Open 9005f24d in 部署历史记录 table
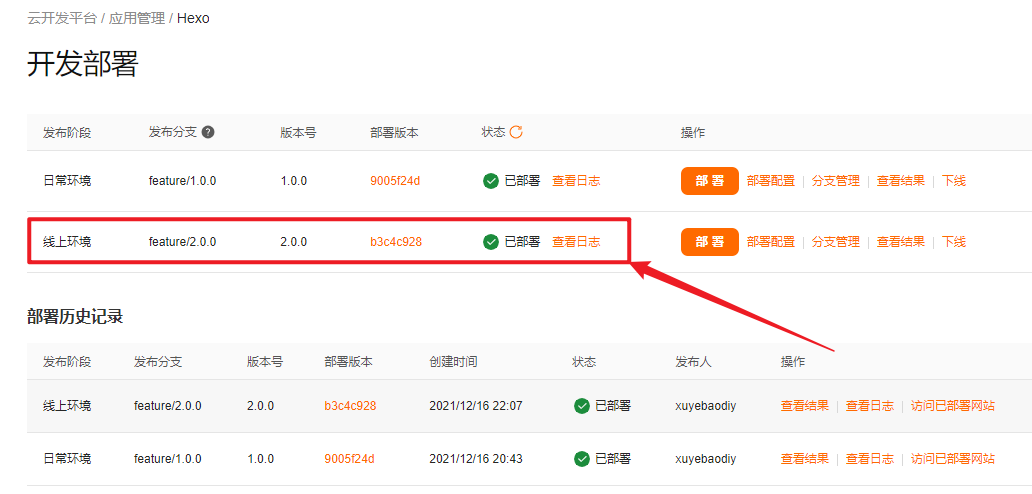 [349, 458]
